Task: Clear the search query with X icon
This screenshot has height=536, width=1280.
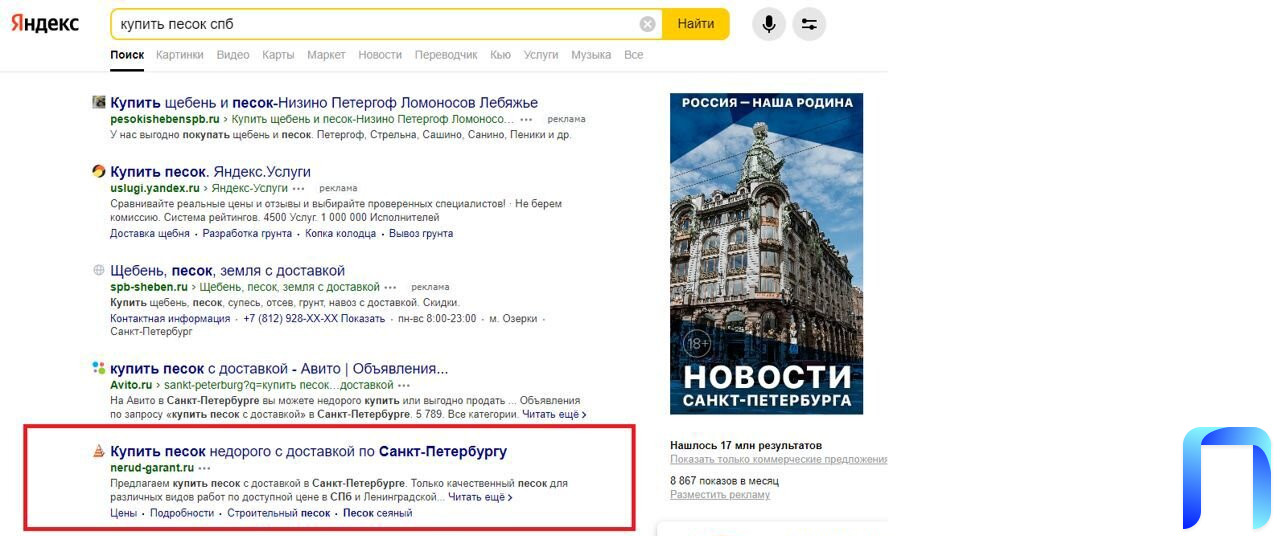Action: click(648, 24)
